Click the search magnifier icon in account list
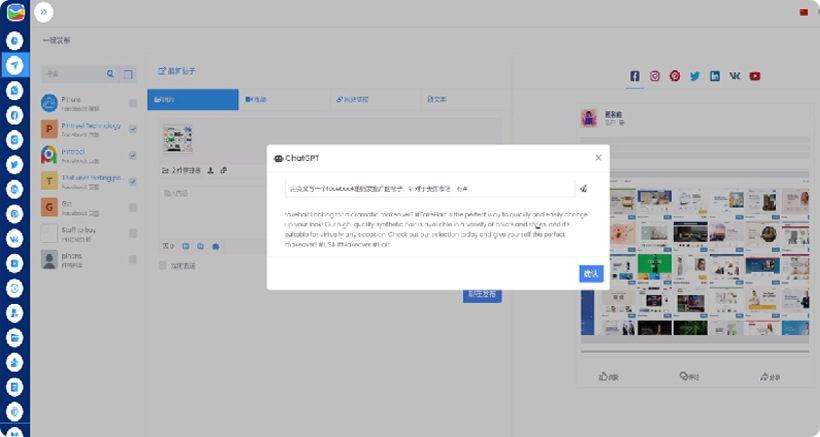The image size is (820, 437). [x=110, y=74]
